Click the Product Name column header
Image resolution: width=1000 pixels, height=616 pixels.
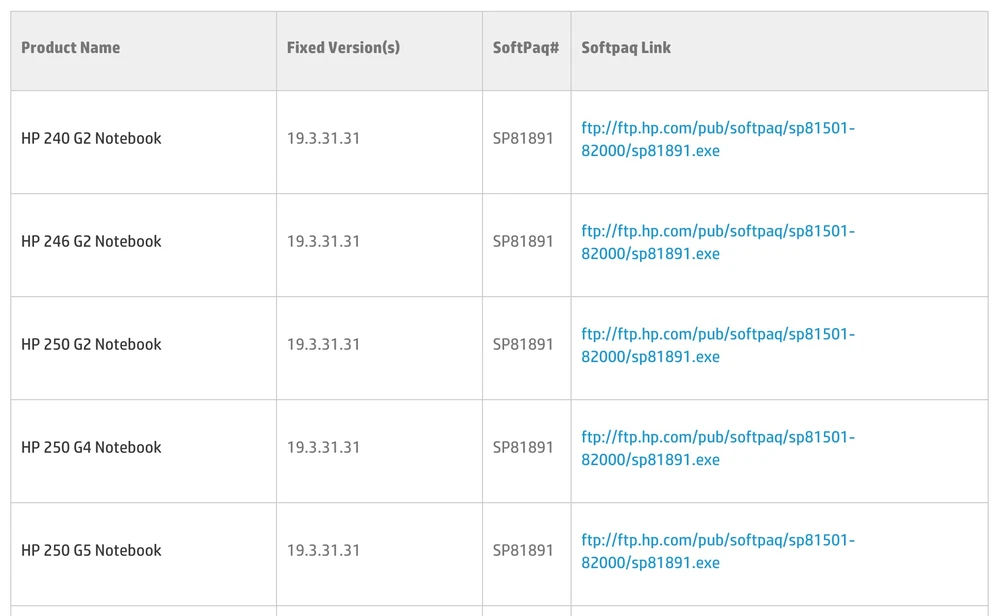click(70, 48)
